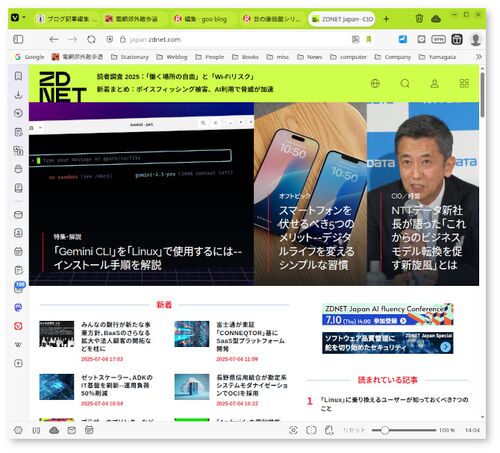Click the AI fluency Conference banner
The width and height of the screenshot is (500, 453).
click(388, 314)
